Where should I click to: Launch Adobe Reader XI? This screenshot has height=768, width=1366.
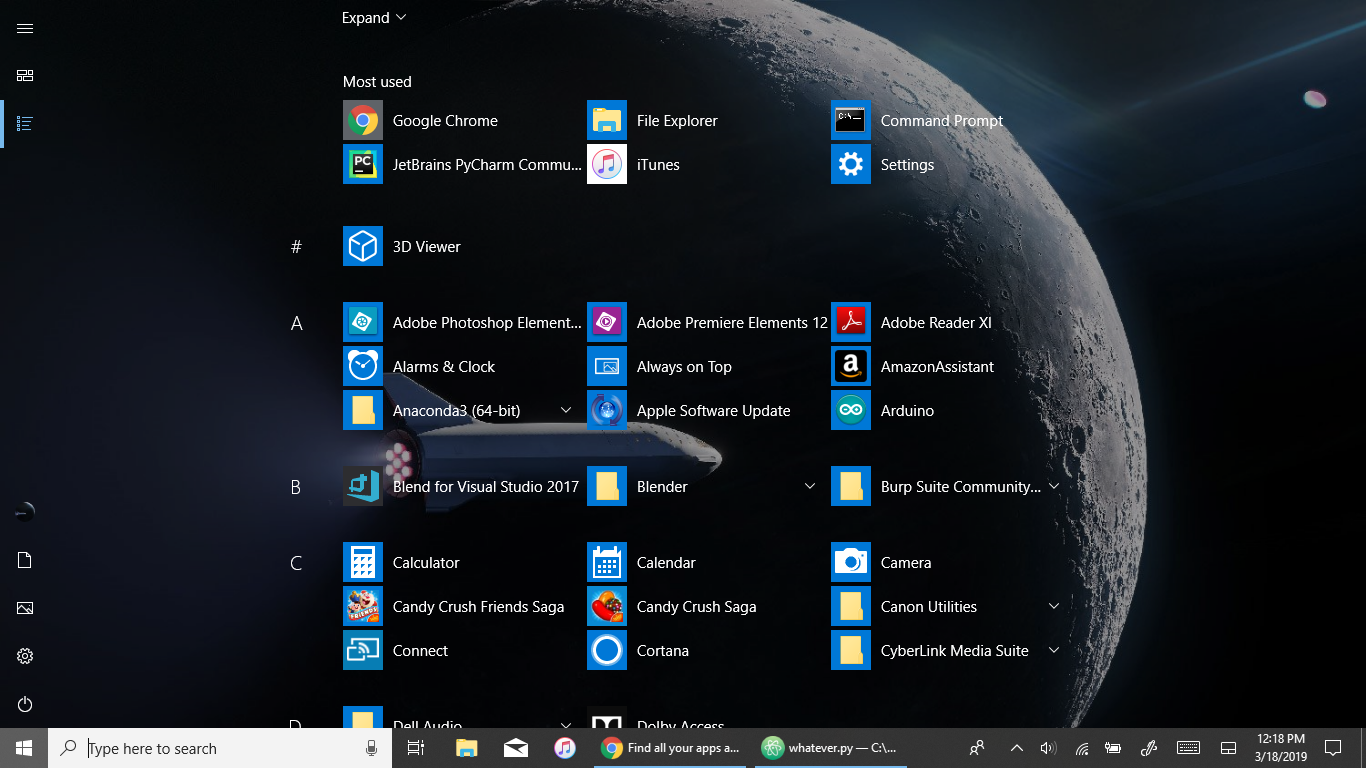pyautogui.click(x=950, y=322)
